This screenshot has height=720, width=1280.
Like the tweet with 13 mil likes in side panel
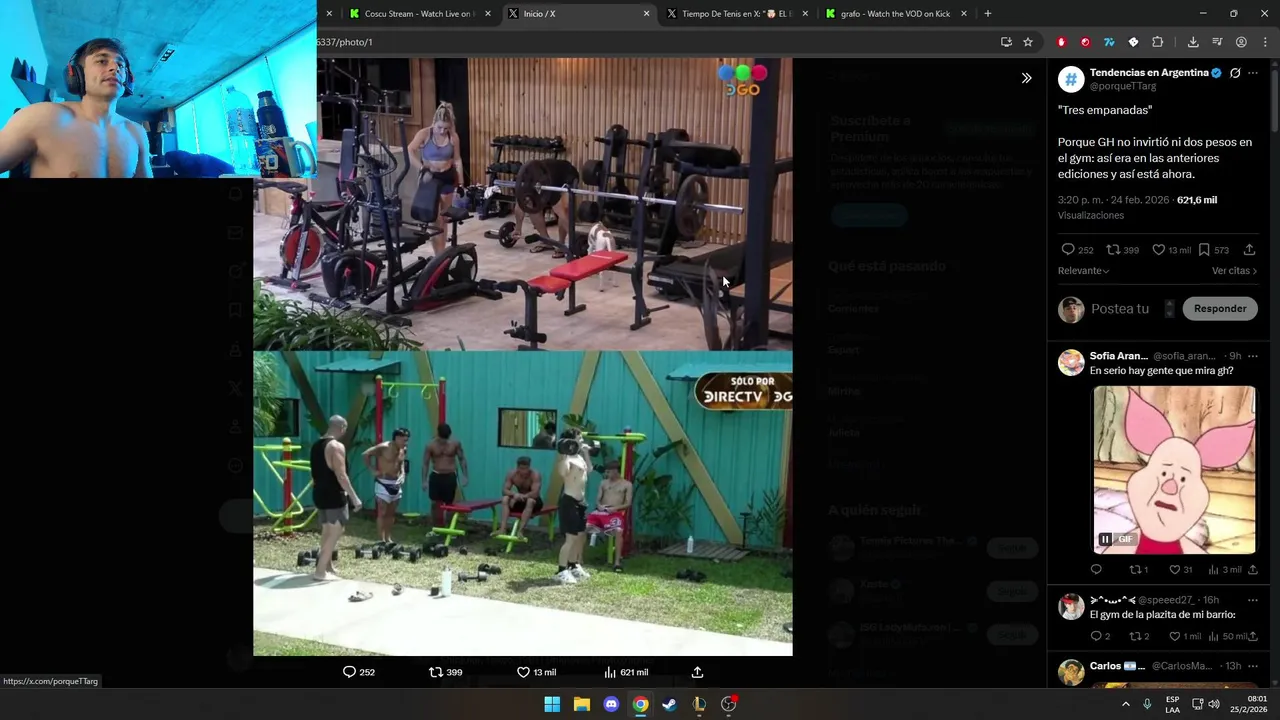coord(1171,250)
